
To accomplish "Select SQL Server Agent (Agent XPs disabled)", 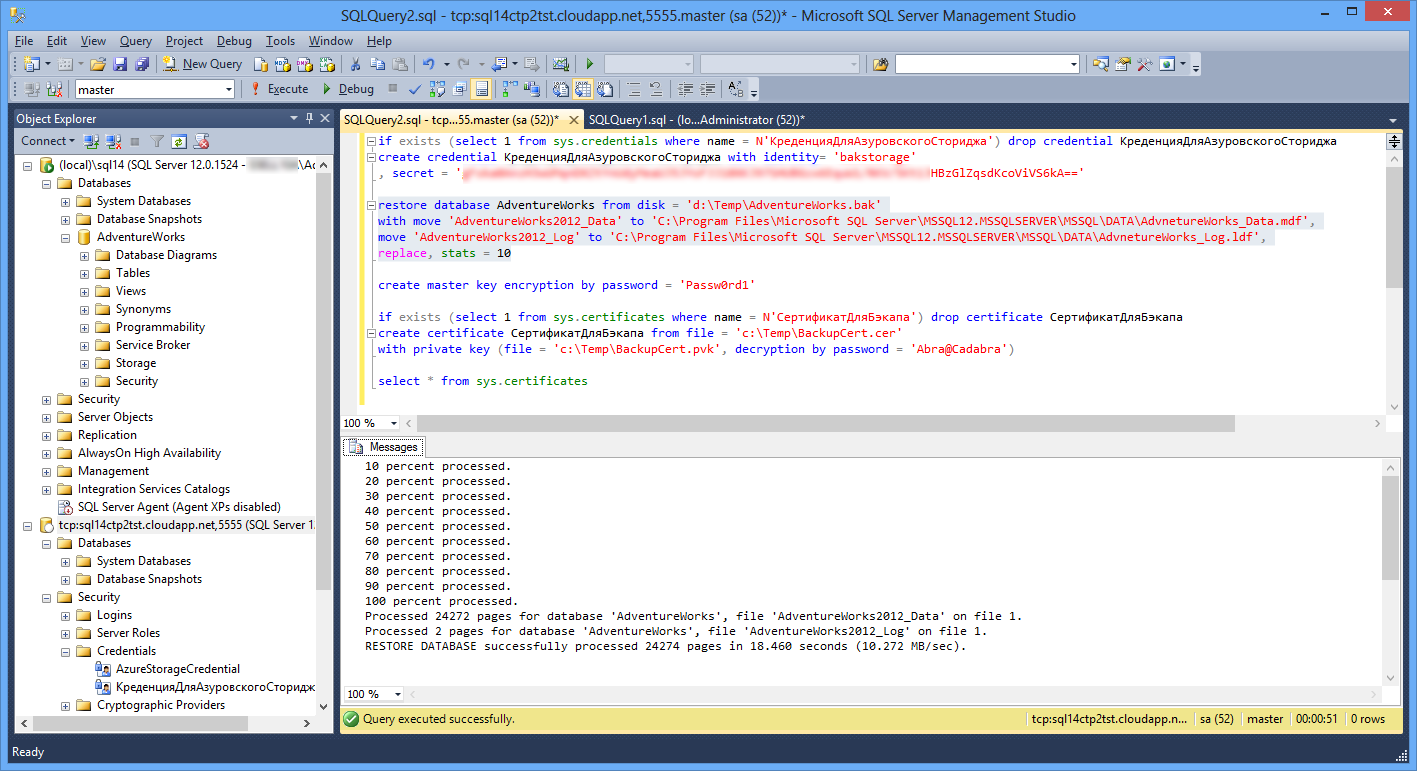I will click(x=179, y=507).
